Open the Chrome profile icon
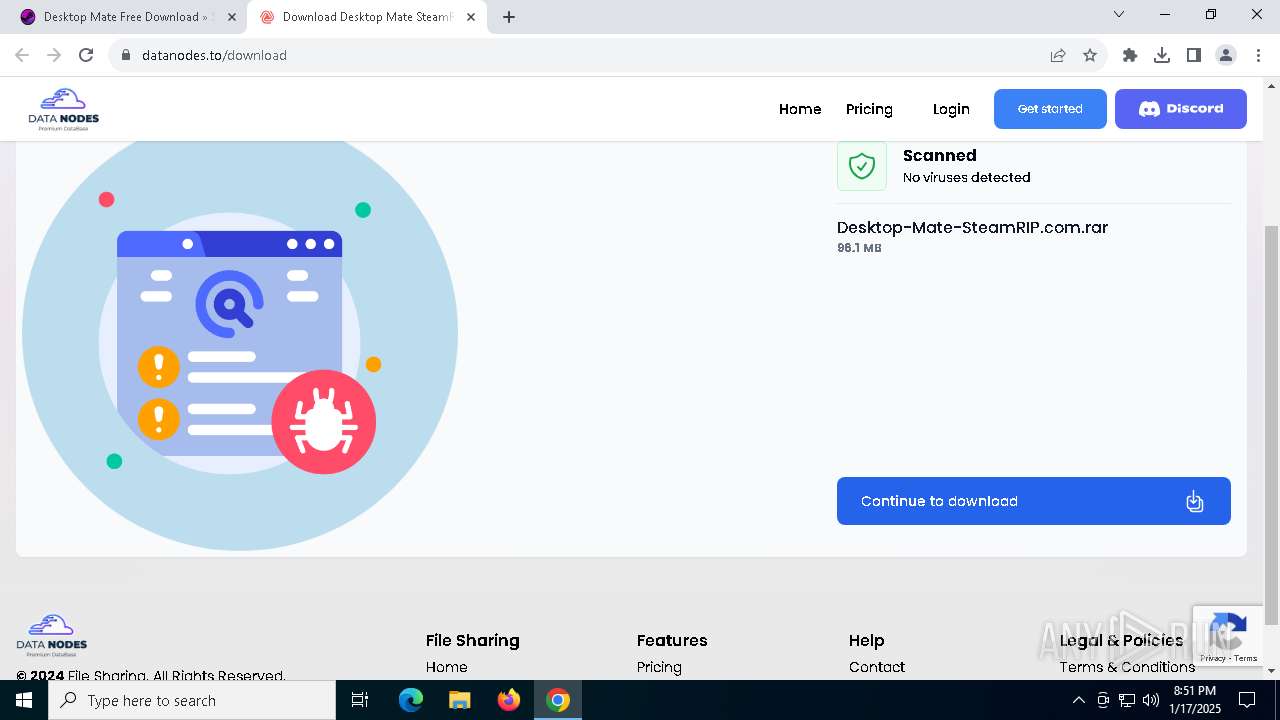Viewport: 1280px width, 720px height. (x=1226, y=55)
